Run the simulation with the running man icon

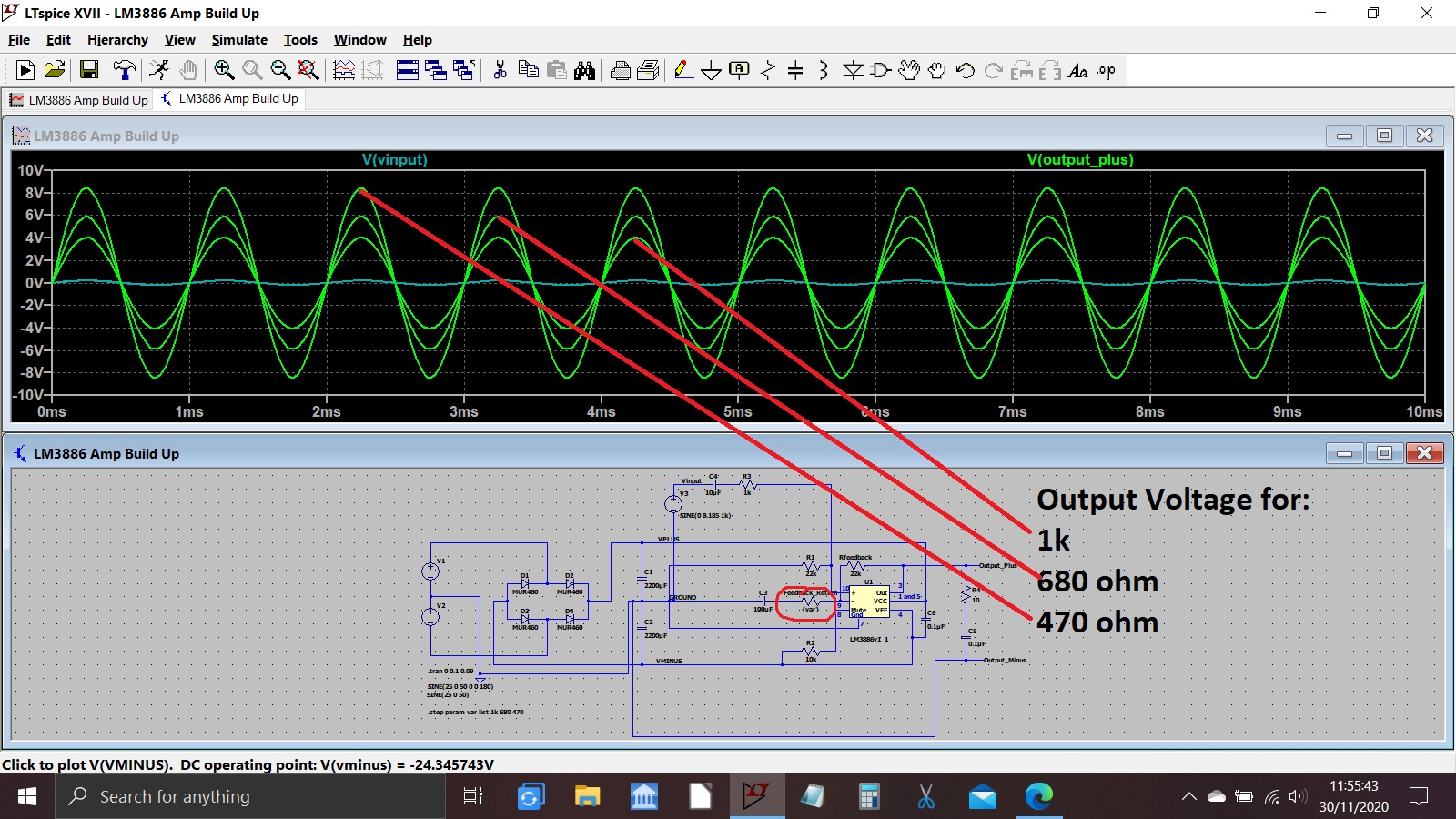[x=159, y=70]
